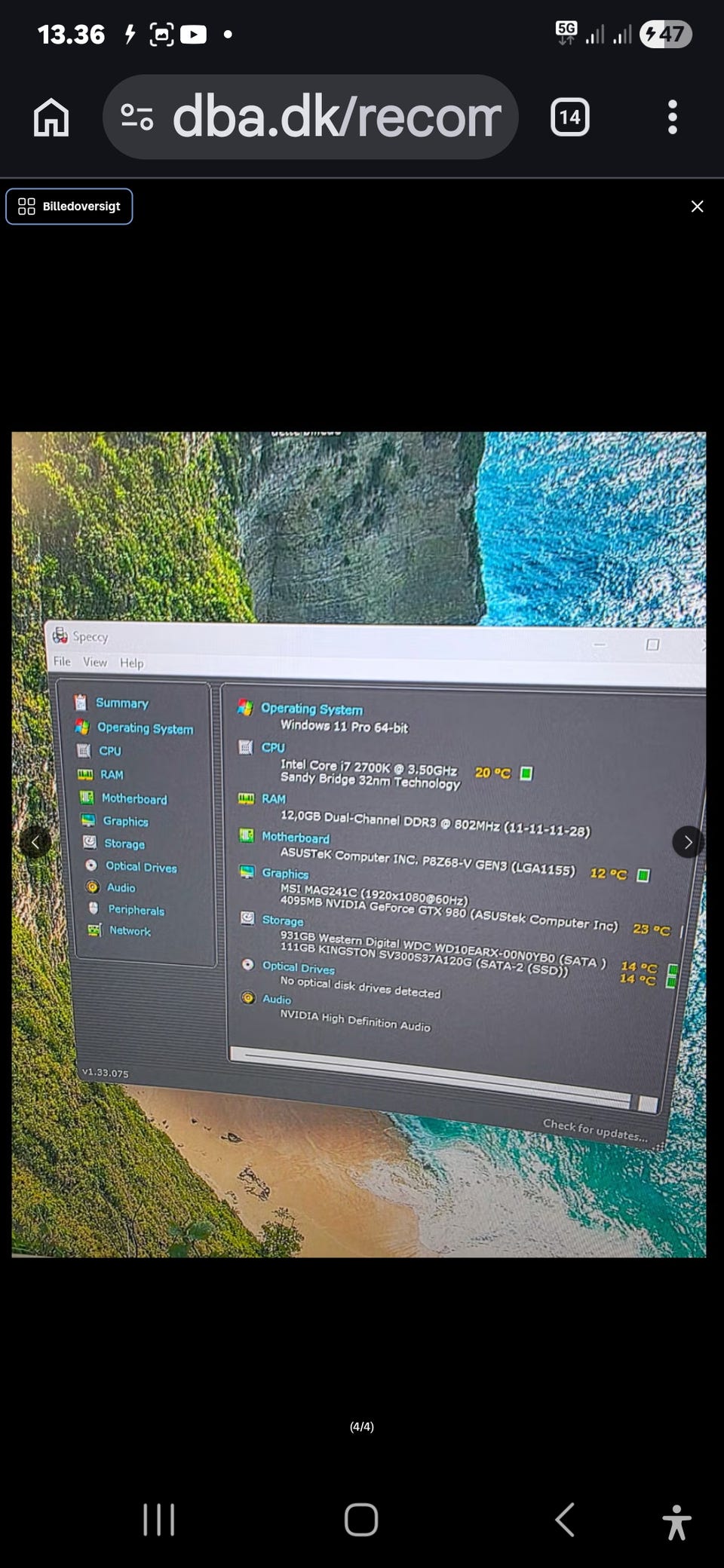Screen dimensions: 724x1568
Task: Click the Speccy Help menu in the photo
Action: point(131,663)
